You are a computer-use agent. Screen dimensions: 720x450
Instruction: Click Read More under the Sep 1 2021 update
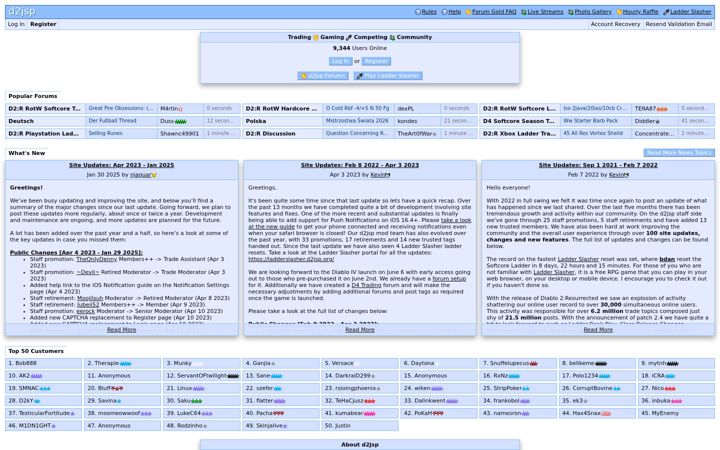click(x=598, y=330)
